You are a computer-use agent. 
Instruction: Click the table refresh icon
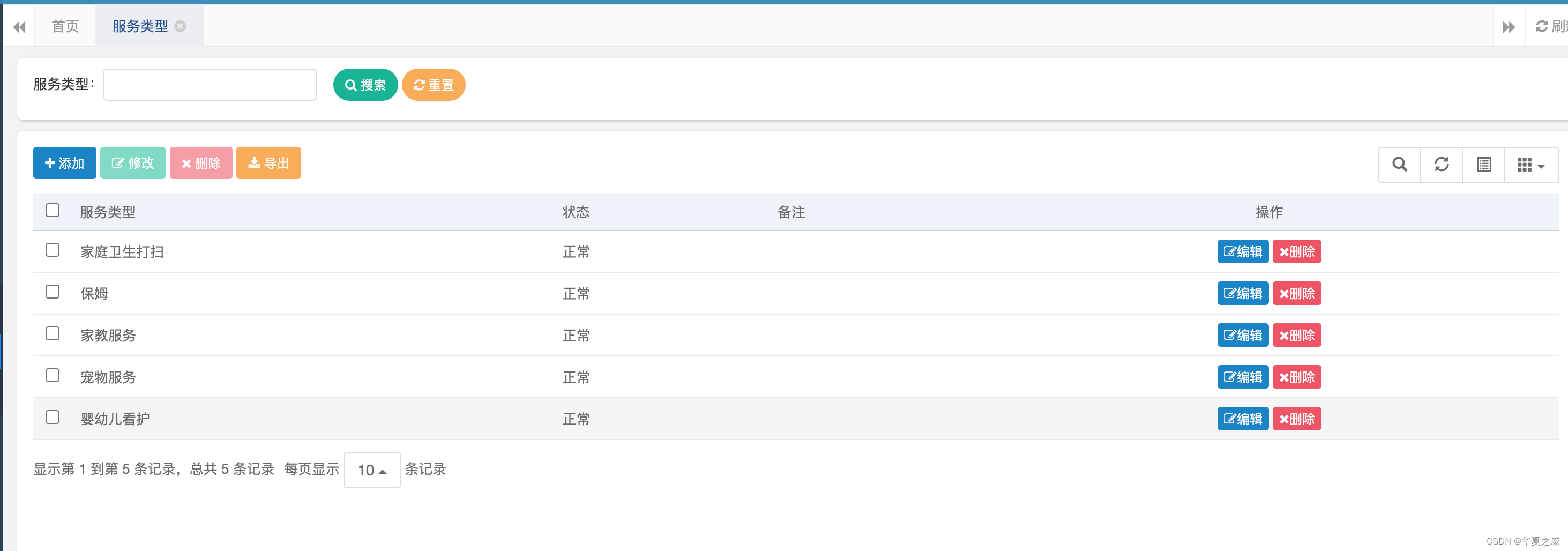point(1442,165)
